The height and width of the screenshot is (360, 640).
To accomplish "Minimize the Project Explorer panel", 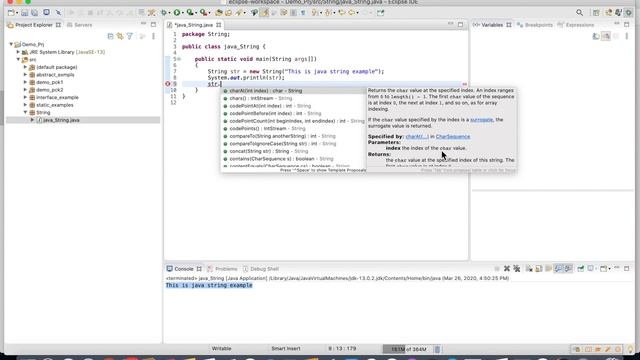I will (x=143, y=24).
